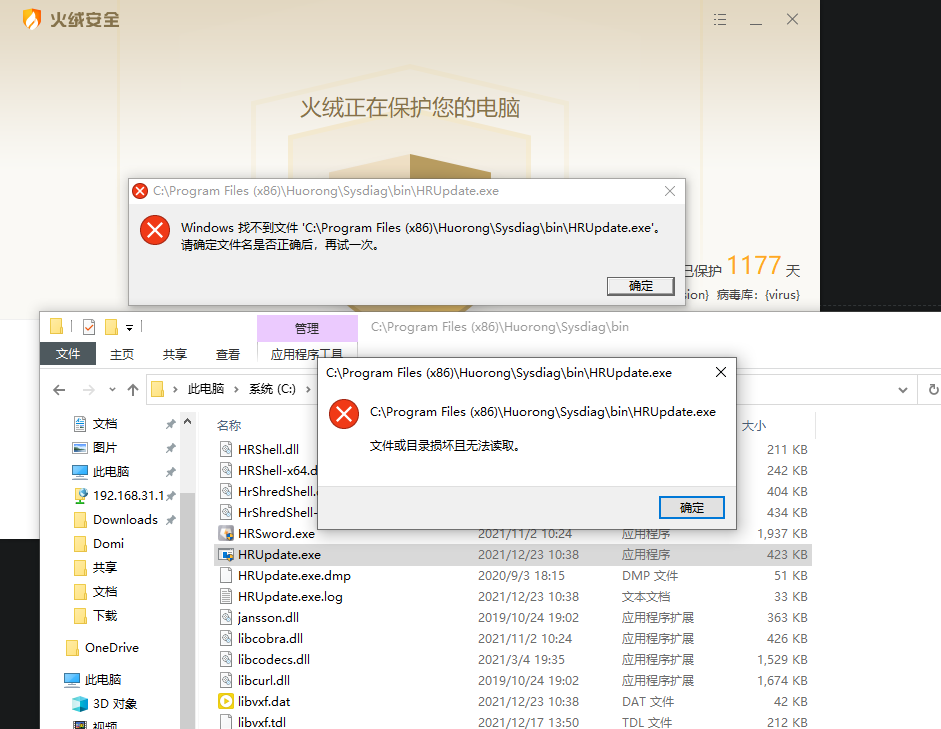Switch to the 共享 ribbon tab
Viewport: 941px width, 729px height.
pyautogui.click(x=175, y=355)
